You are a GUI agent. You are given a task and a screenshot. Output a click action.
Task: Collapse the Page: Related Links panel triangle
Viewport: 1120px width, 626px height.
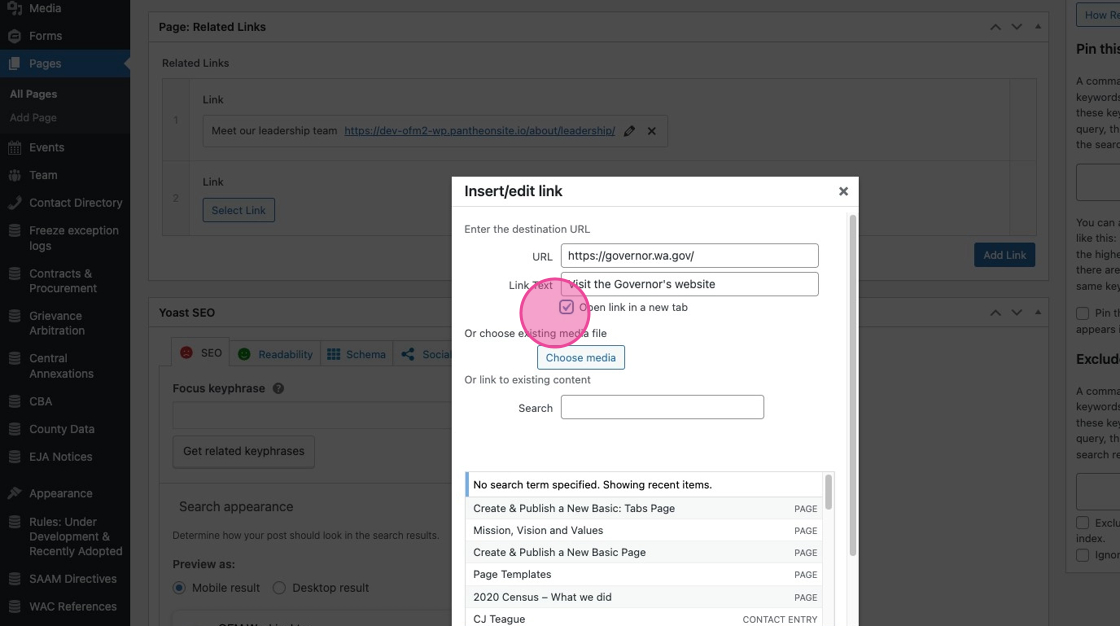1038,26
